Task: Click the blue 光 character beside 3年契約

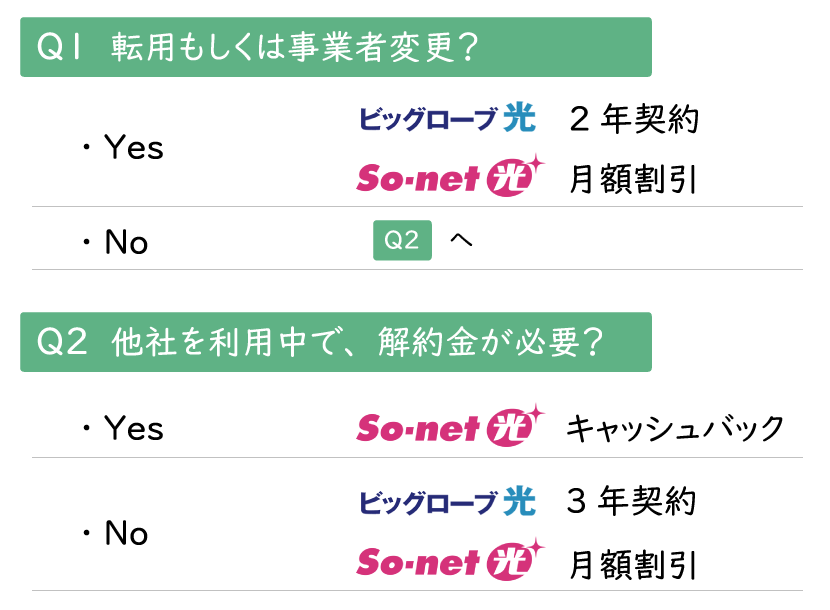Action: 519,501
